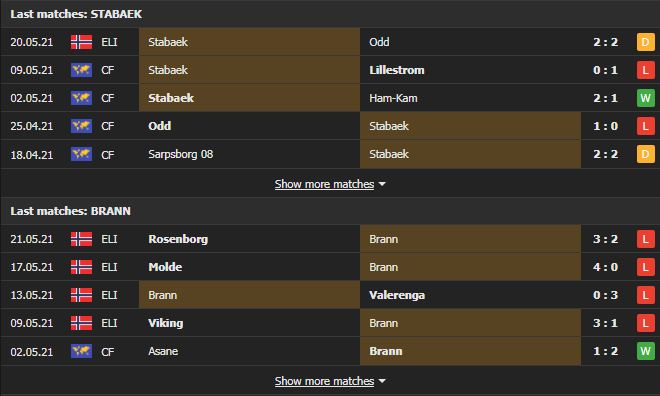660x396 pixels.
Task: Click the win badge for Stabaek vs Ham-Kam
Action: pos(645,98)
